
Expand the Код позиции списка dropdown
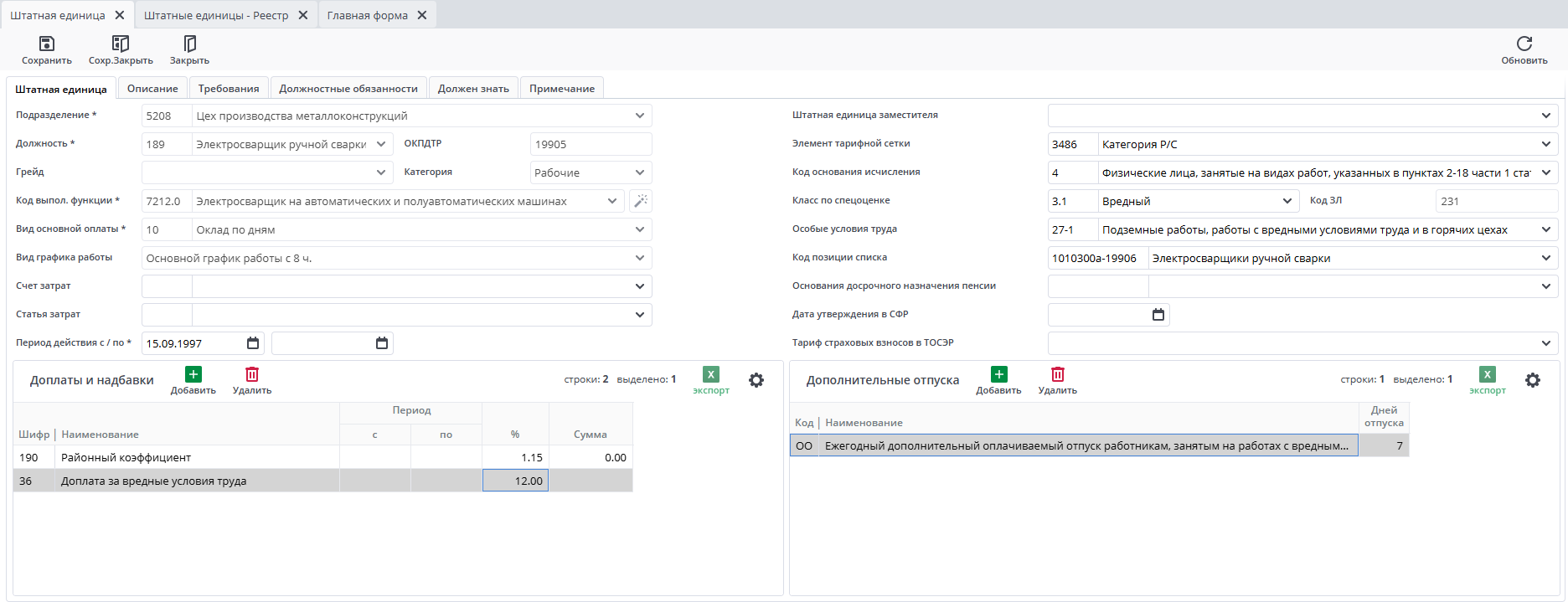[1546, 258]
